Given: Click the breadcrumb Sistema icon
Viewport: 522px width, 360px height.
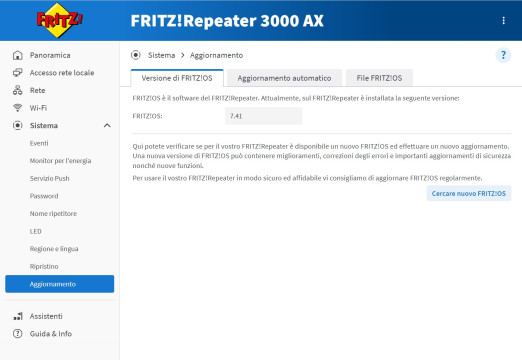Looking at the screenshot, I should pyautogui.click(x=136, y=55).
